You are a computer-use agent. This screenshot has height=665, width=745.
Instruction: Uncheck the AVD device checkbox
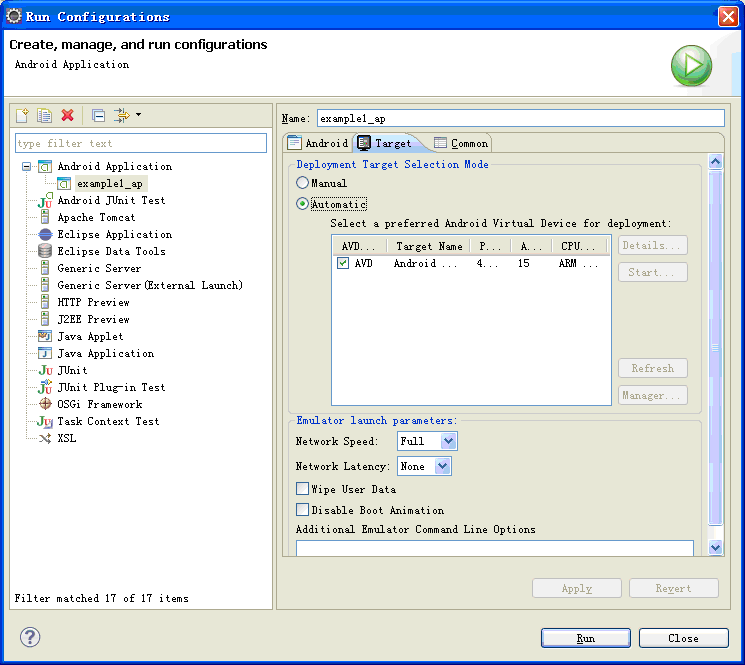[x=343, y=263]
